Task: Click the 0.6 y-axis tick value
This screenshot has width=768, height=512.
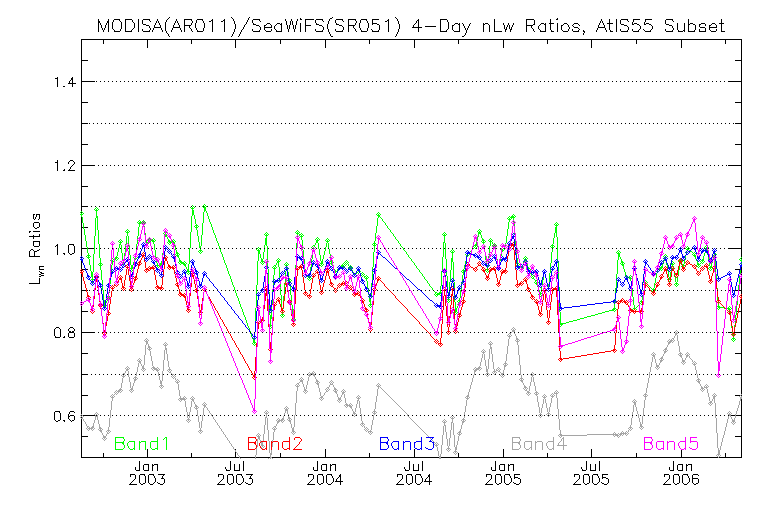Action: point(65,416)
